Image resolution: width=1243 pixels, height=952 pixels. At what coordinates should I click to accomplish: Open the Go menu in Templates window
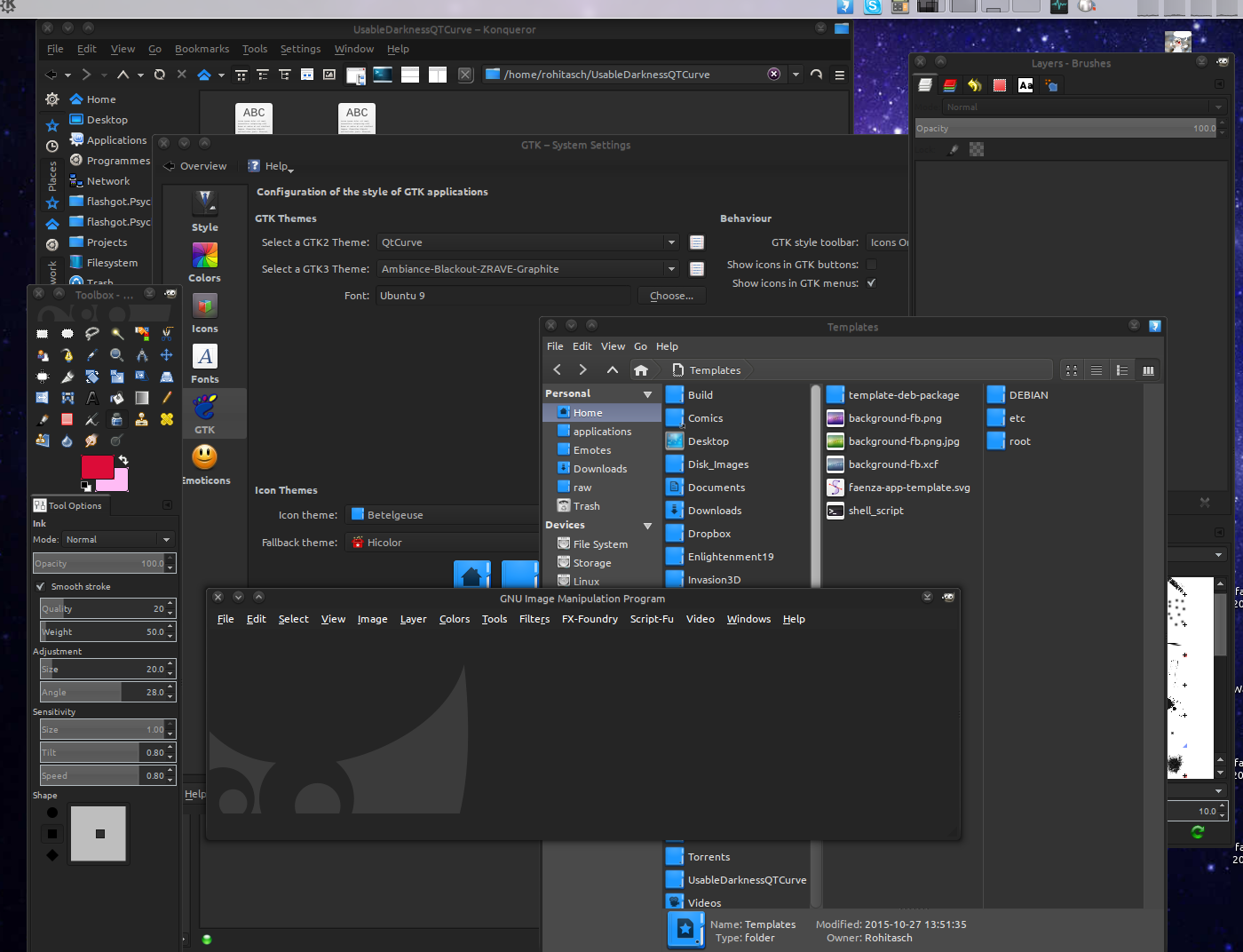[640, 346]
